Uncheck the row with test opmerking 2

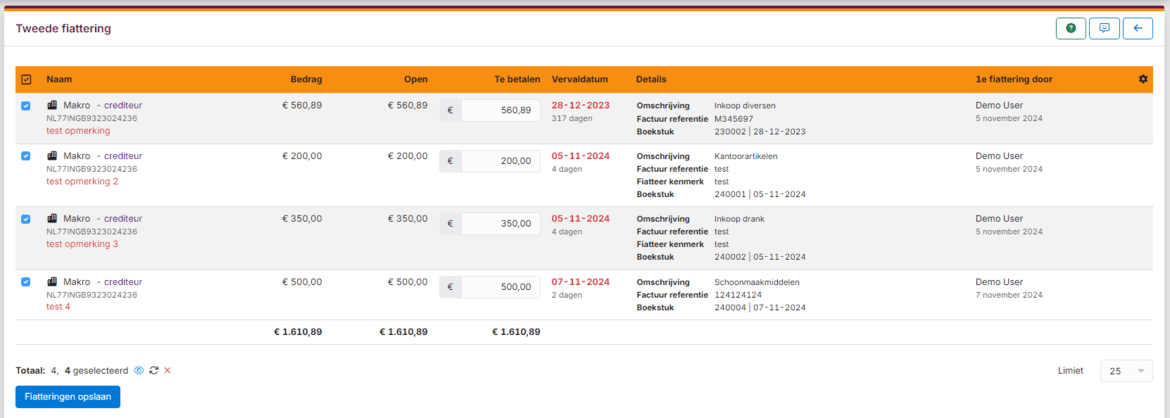click(26, 156)
